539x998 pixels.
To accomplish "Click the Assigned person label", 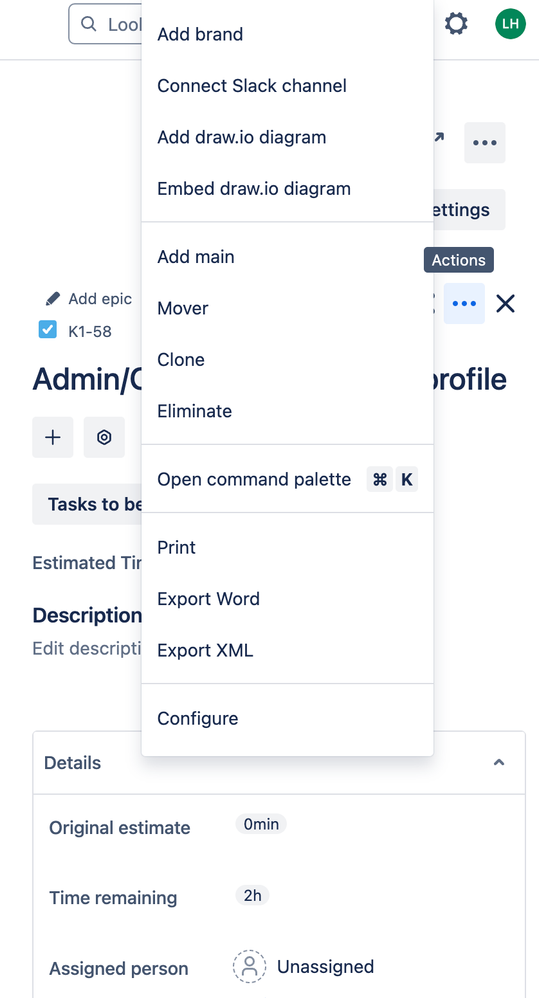I will [x=119, y=969].
